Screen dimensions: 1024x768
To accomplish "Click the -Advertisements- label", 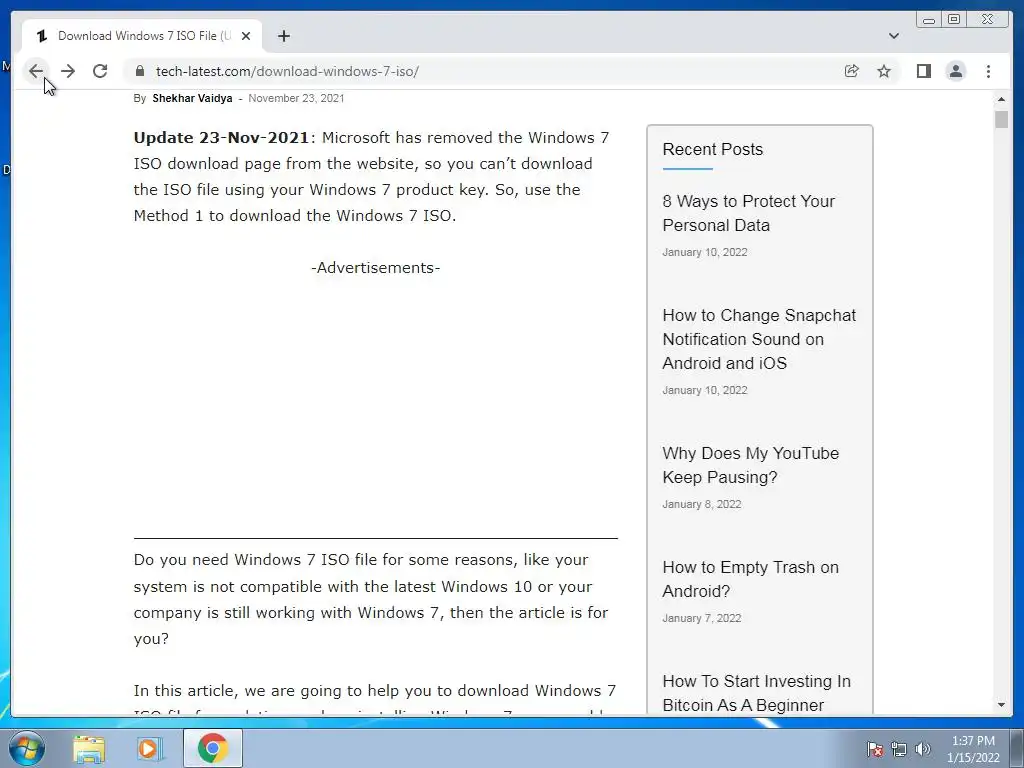I will pyautogui.click(x=376, y=268).
